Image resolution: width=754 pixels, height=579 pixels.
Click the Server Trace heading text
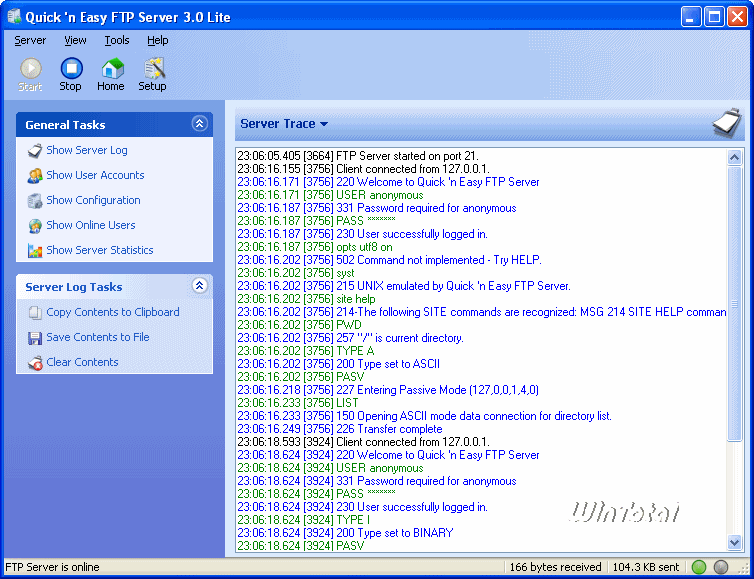click(x=278, y=124)
